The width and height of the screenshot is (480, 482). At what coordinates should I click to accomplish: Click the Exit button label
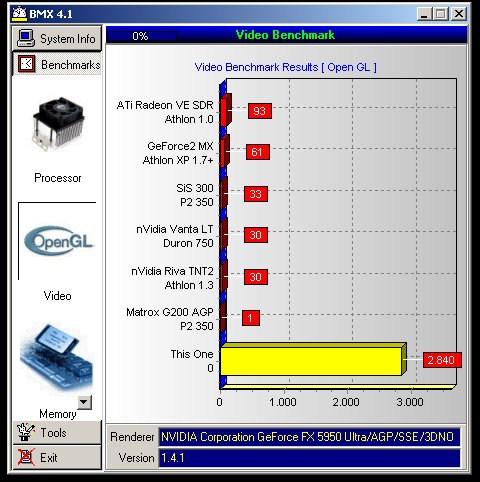49,458
